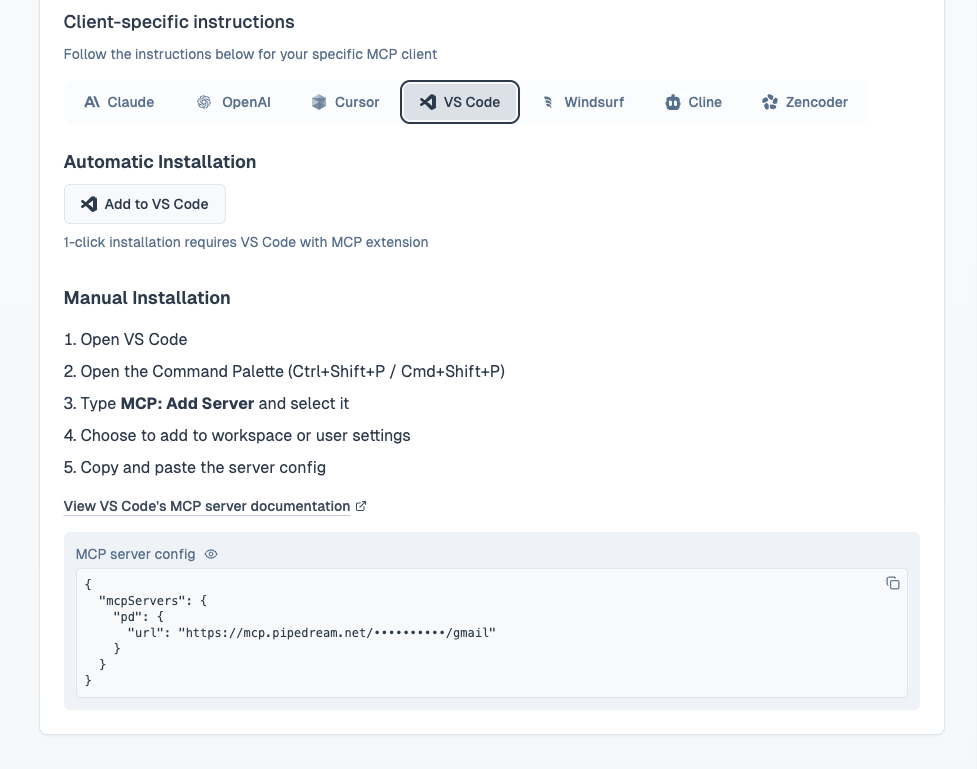Switch to the Cline client tab

tap(693, 102)
